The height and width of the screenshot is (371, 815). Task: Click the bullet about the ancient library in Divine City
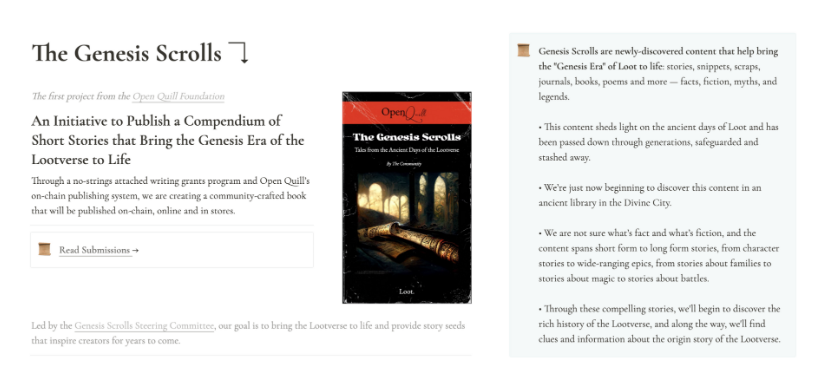point(650,195)
